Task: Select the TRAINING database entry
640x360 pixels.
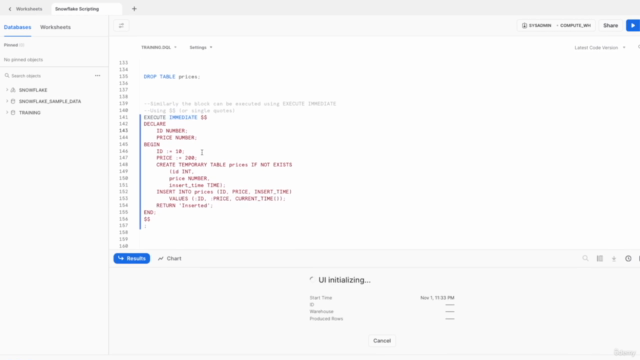Action: [29, 113]
